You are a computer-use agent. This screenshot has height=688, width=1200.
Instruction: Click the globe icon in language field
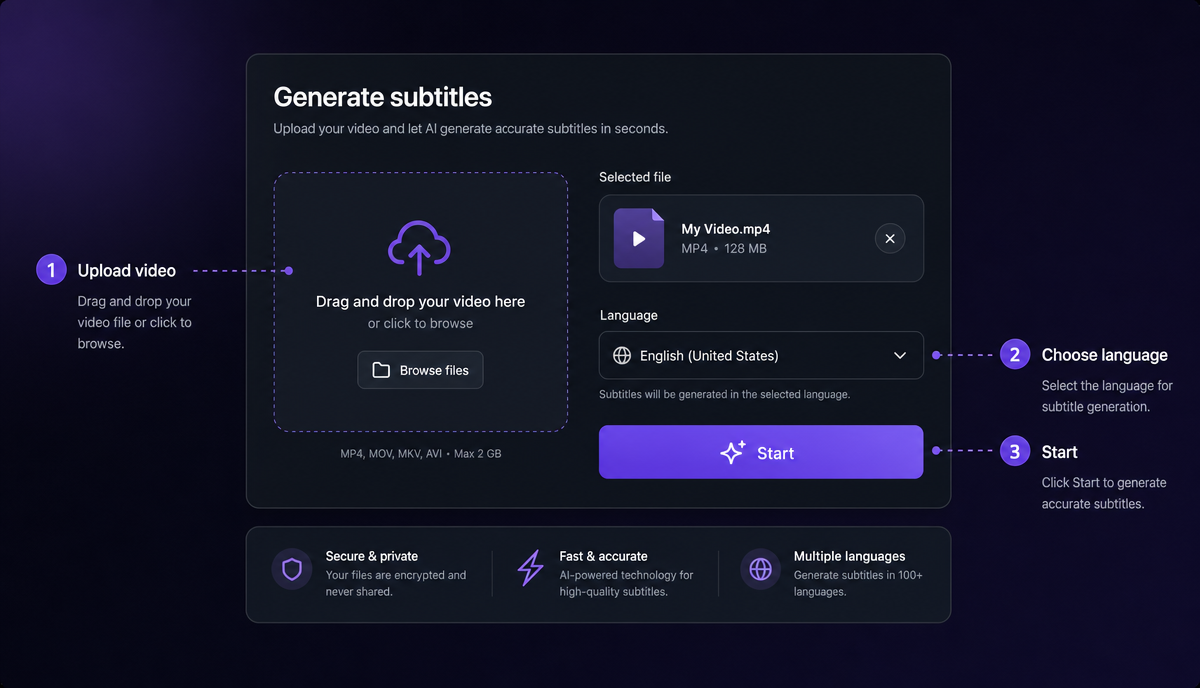click(x=622, y=355)
